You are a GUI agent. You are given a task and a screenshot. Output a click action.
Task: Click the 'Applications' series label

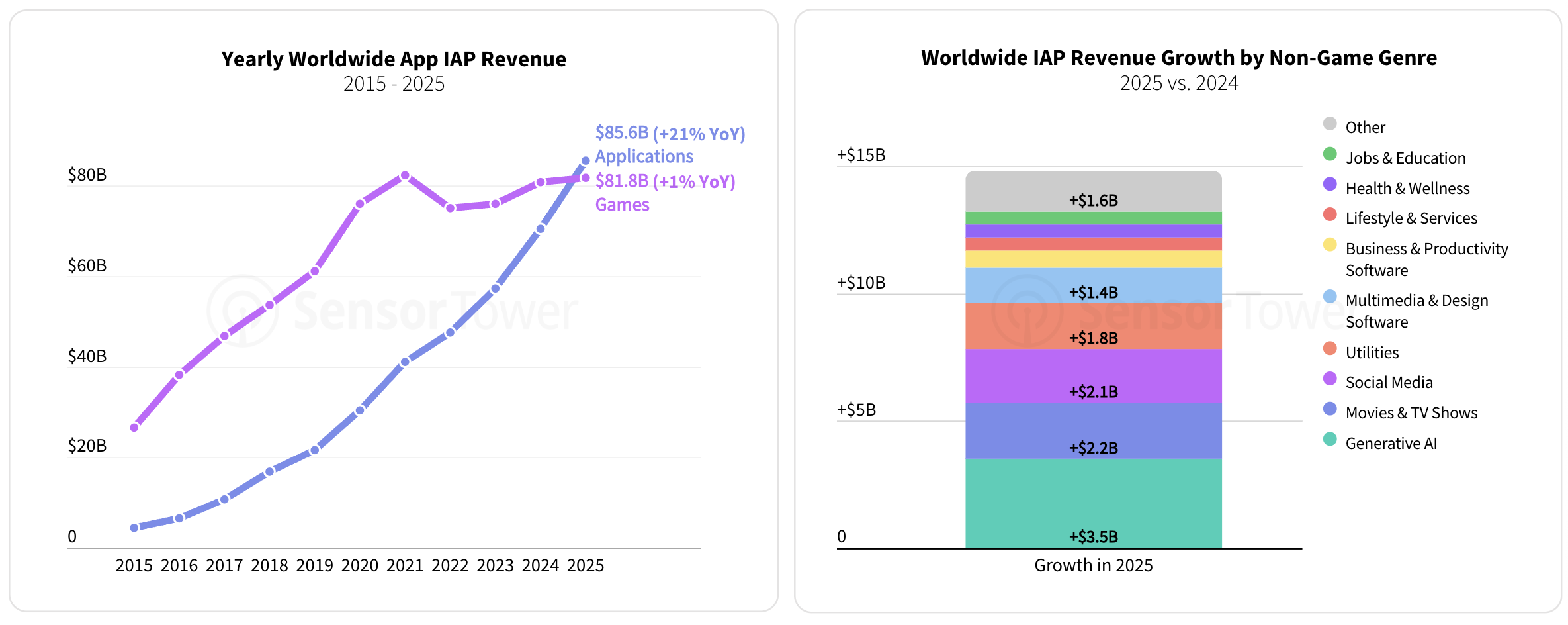click(644, 156)
